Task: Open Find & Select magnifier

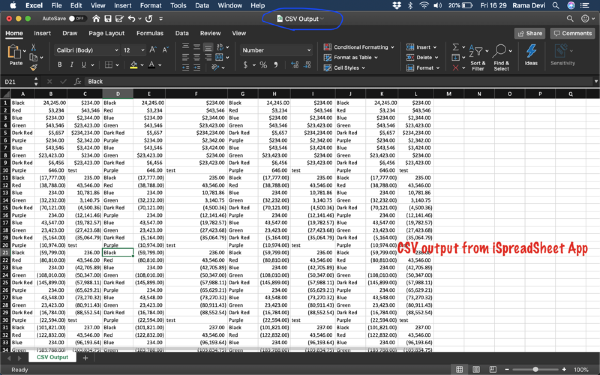Action: [501, 57]
